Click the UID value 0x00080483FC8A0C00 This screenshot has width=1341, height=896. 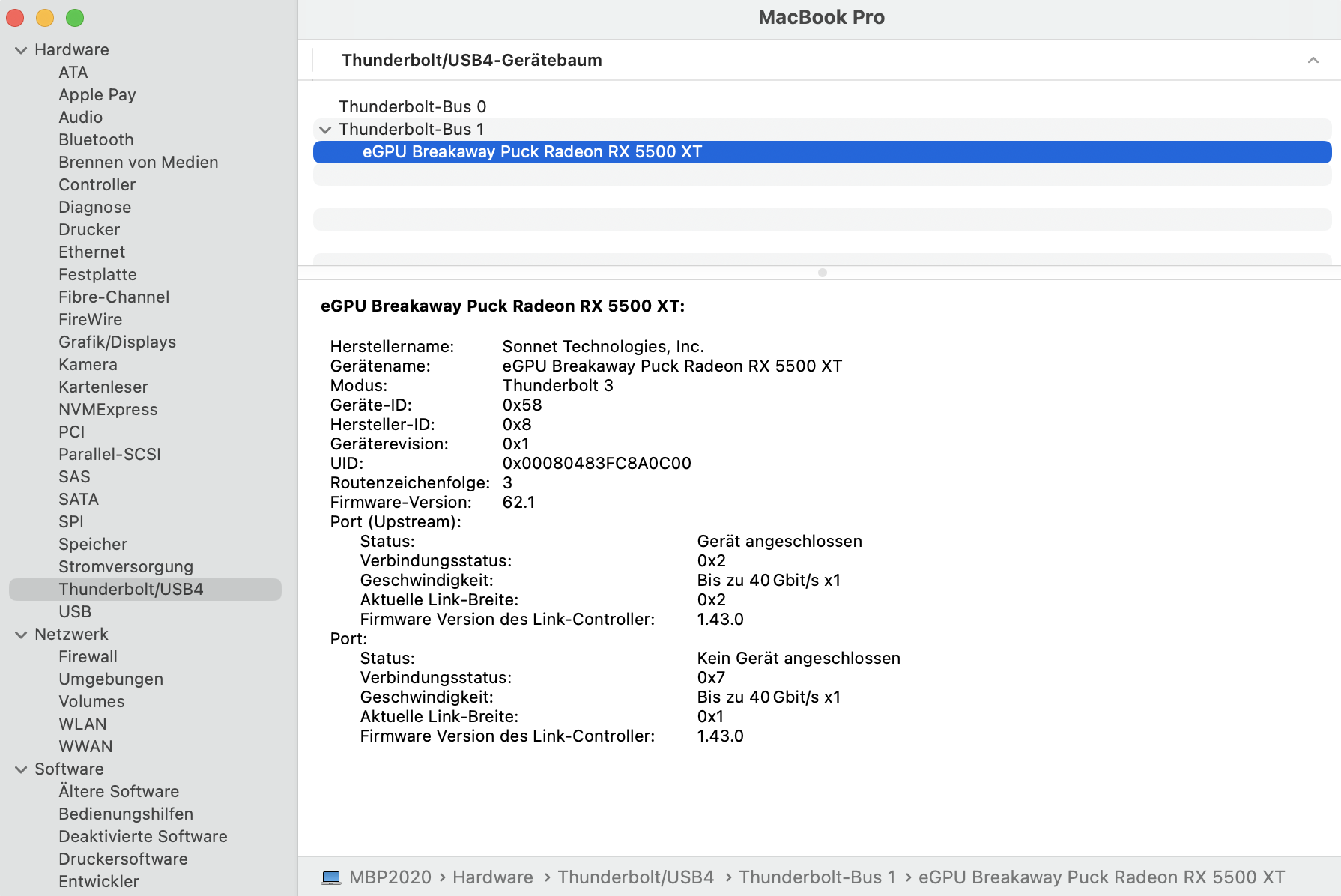[x=597, y=464]
